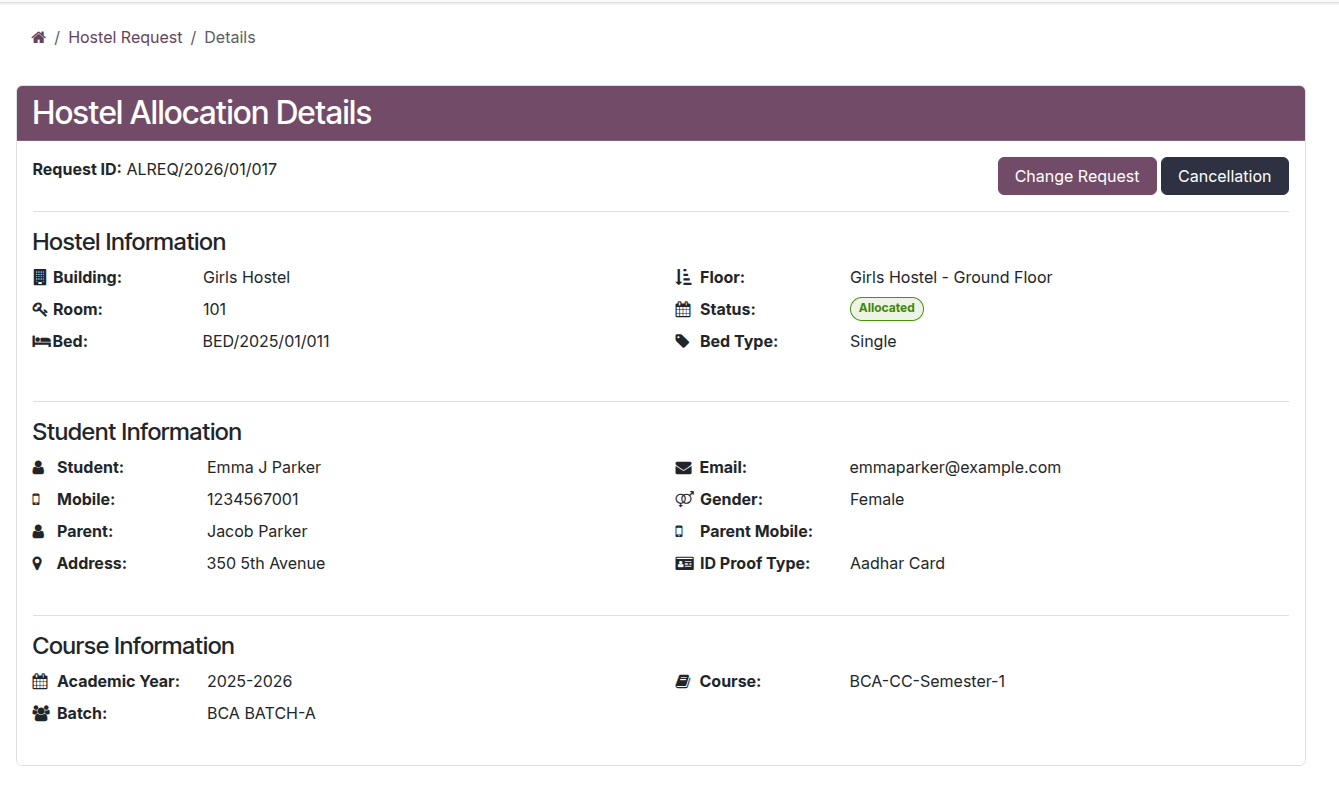The height and width of the screenshot is (789, 1339).
Task: Click the mobile number 1234567001
Action: pos(253,500)
